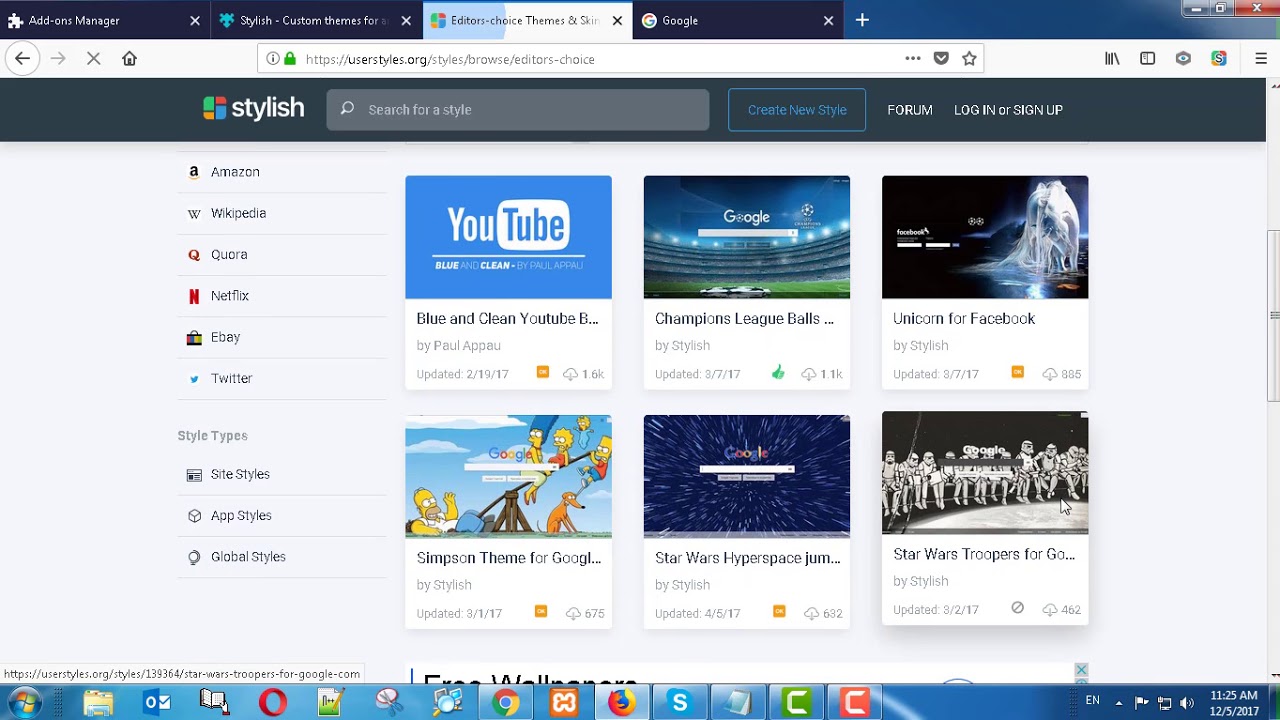Click the address bar URL
This screenshot has height=720, width=1280.
point(450,59)
